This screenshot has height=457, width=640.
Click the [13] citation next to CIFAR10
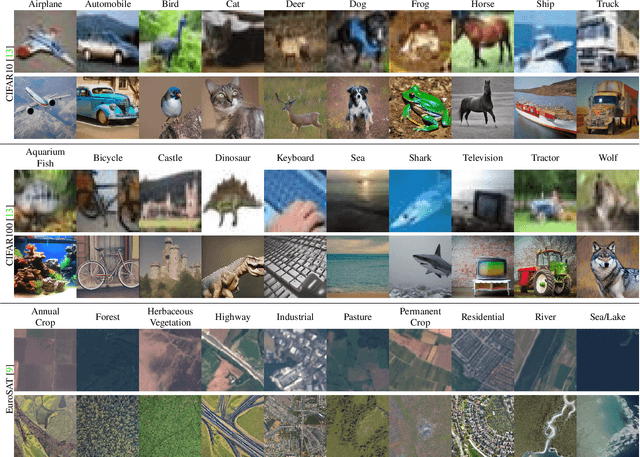point(9,52)
